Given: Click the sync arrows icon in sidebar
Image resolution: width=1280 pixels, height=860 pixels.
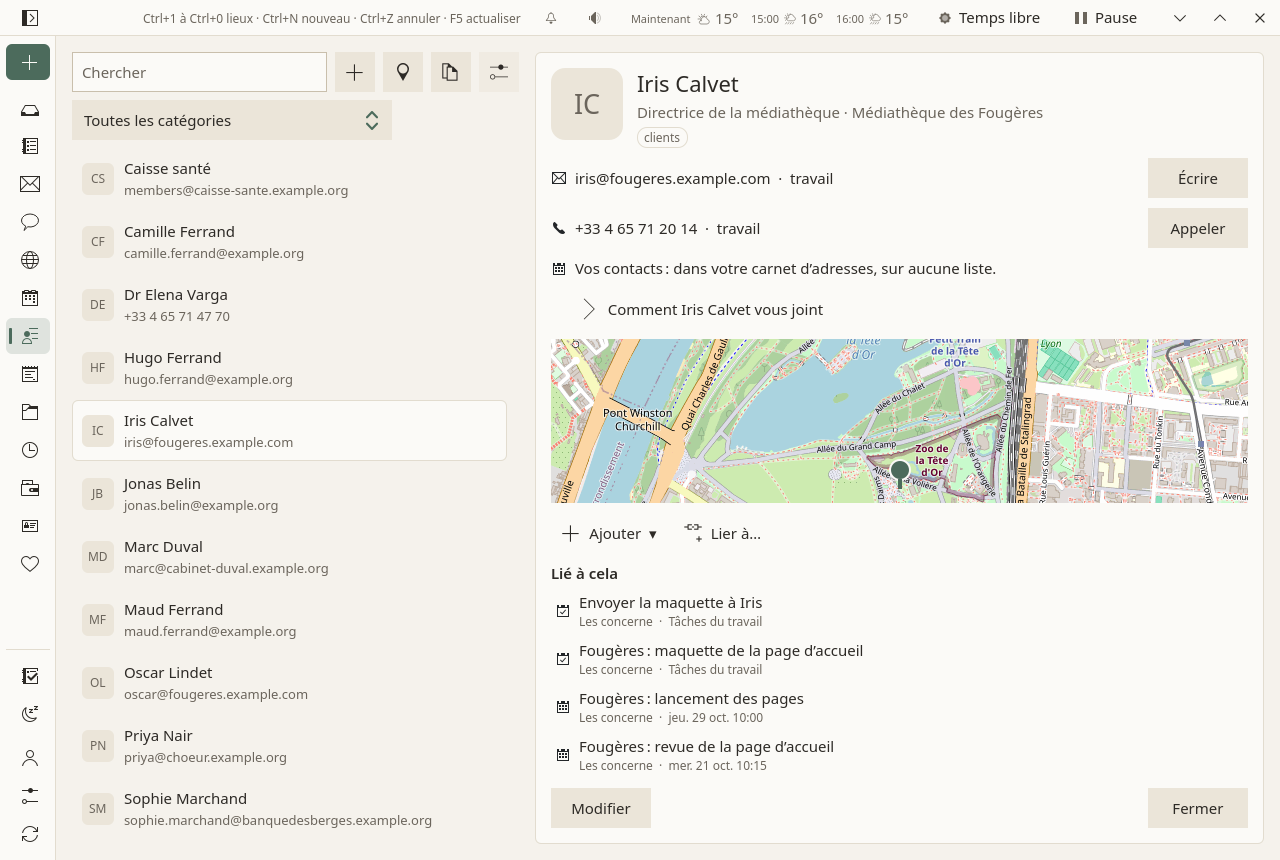Looking at the screenshot, I should pyautogui.click(x=30, y=834).
